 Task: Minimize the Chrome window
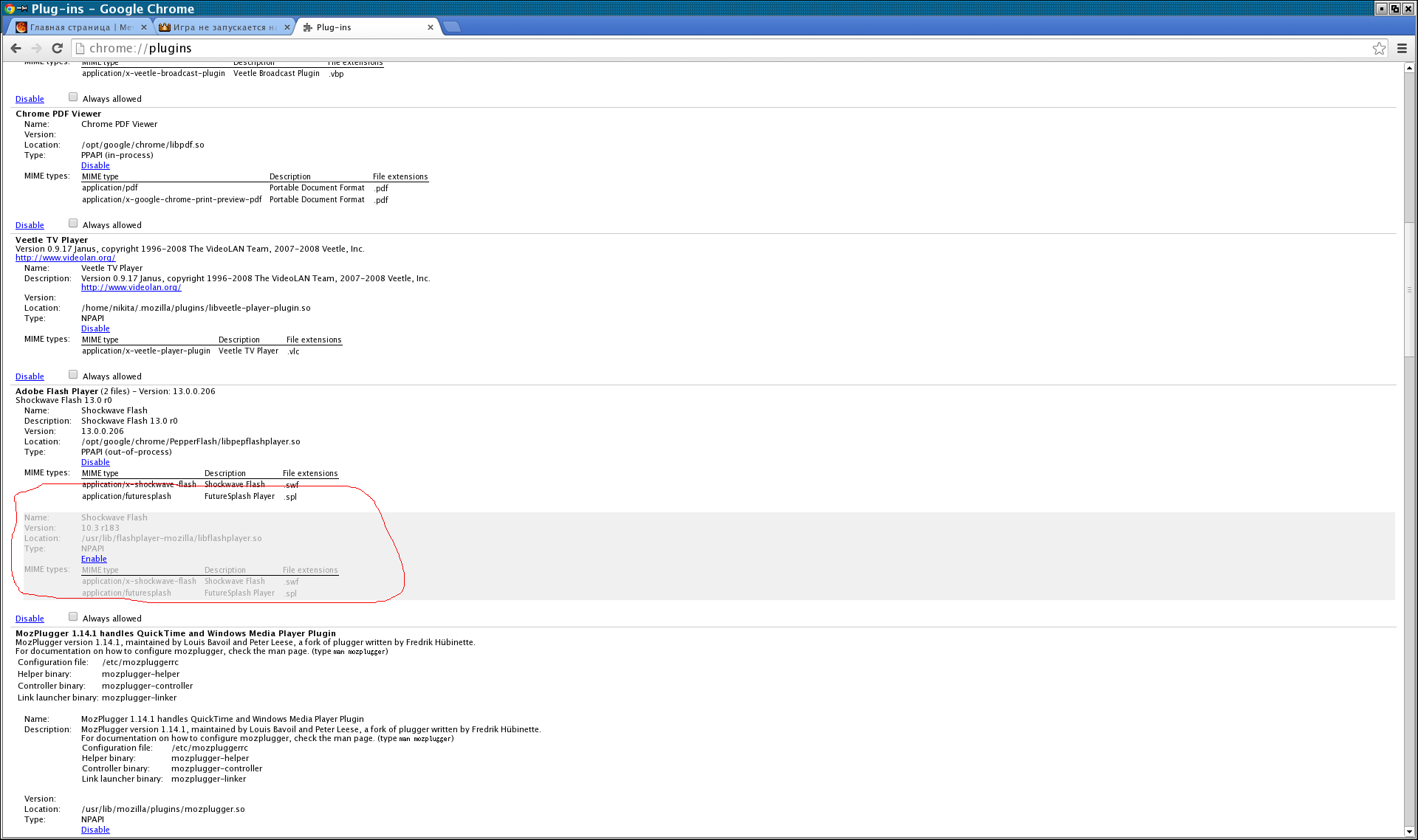pyautogui.click(x=1381, y=8)
